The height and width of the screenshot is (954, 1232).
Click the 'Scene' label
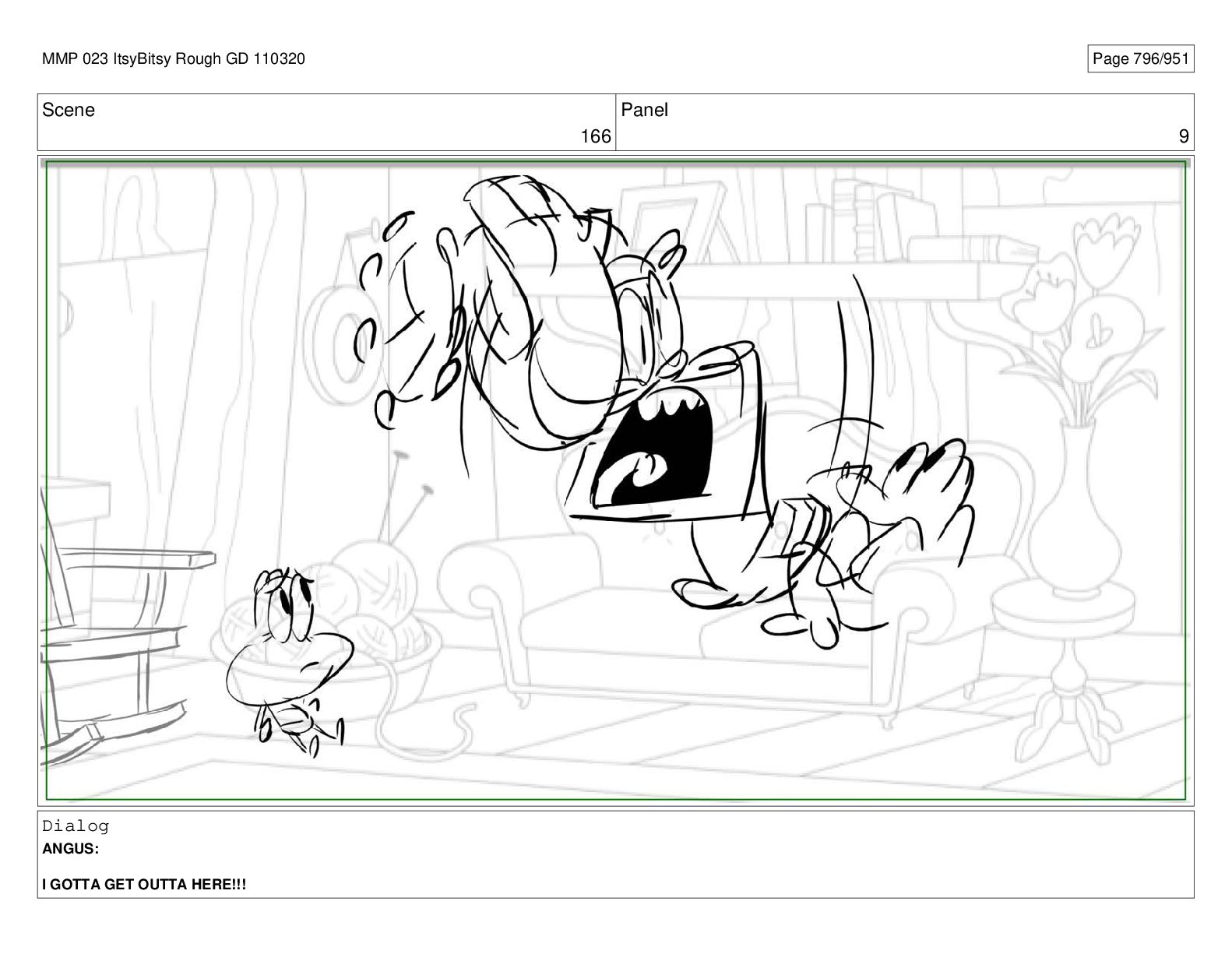(x=69, y=110)
